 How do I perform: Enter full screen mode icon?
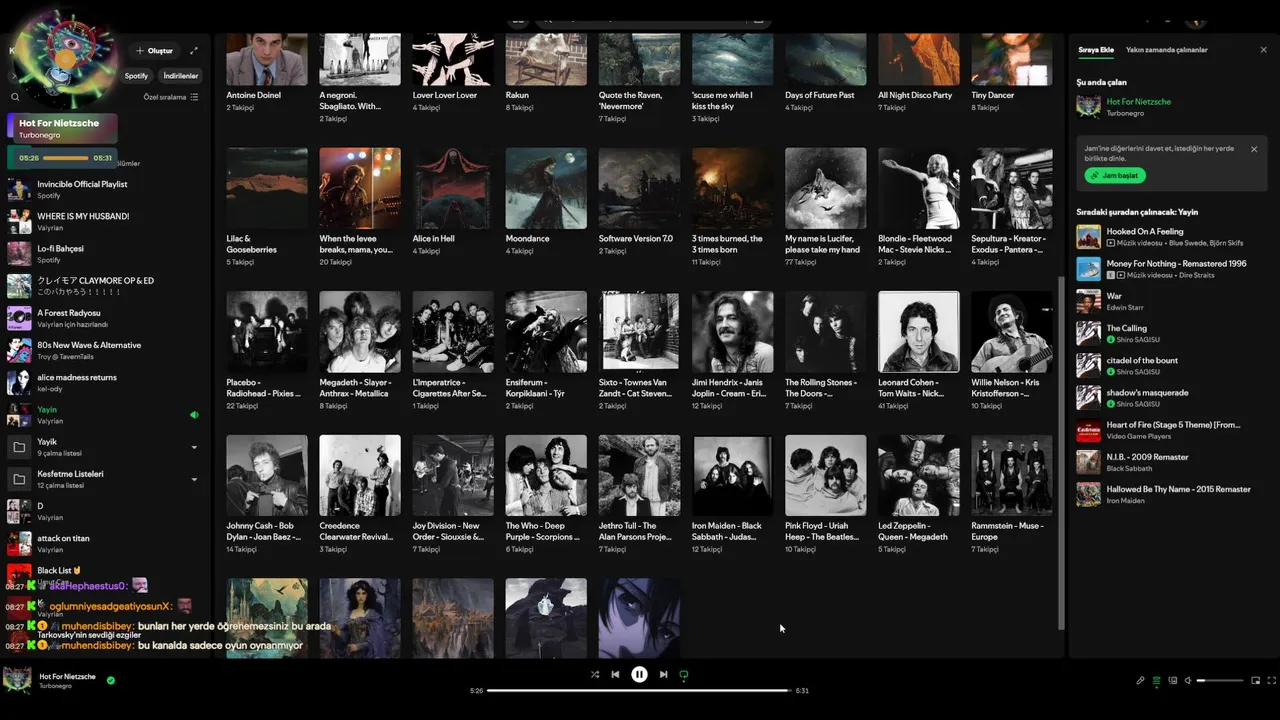pyautogui.click(x=1272, y=681)
